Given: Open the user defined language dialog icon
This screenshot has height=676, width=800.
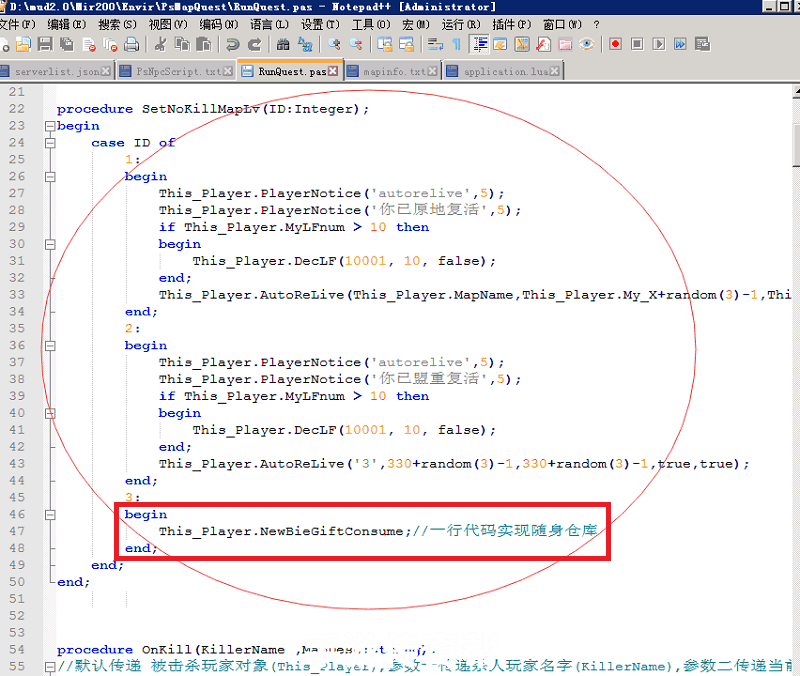Looking at the screenshot, I should tap(500, 45).
